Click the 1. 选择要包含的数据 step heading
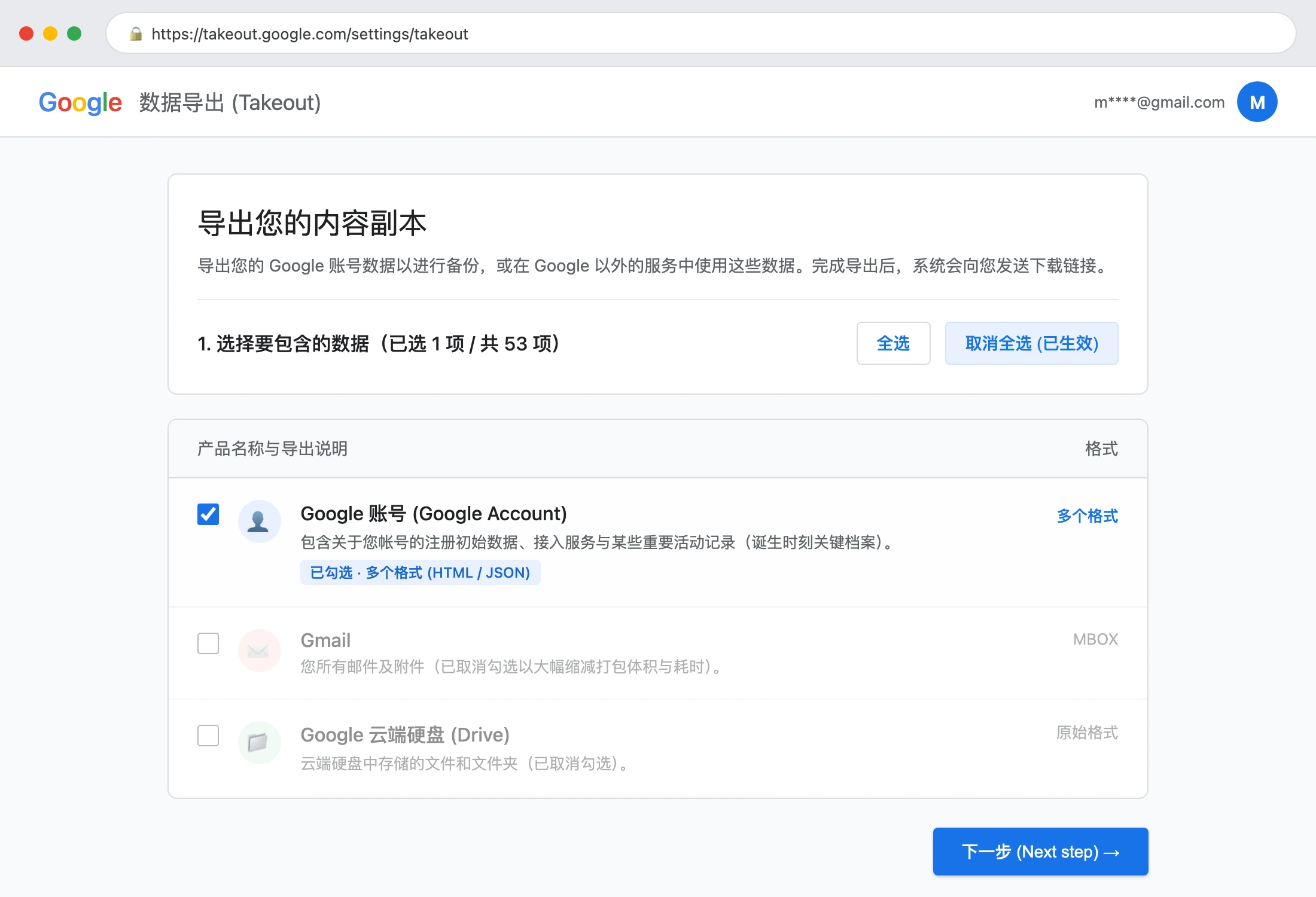The height and width of the screenshot is (897, 1316). (379, 344)
